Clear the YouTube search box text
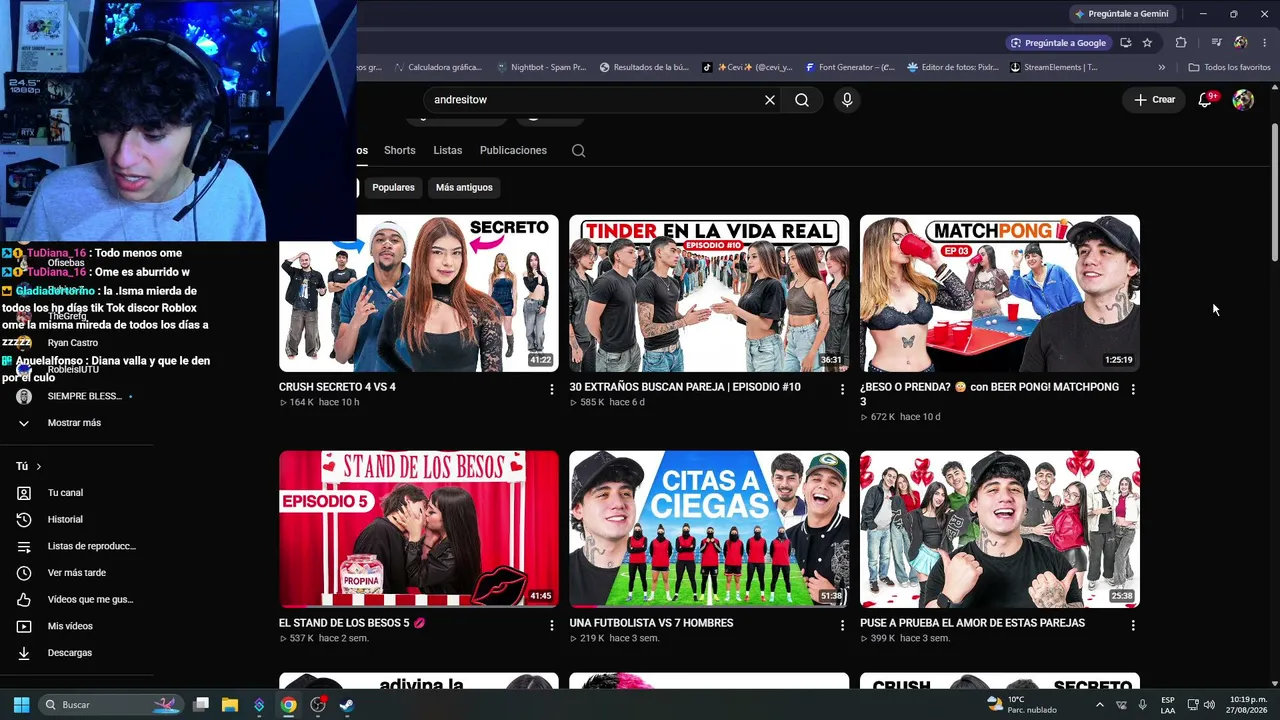 770,100
